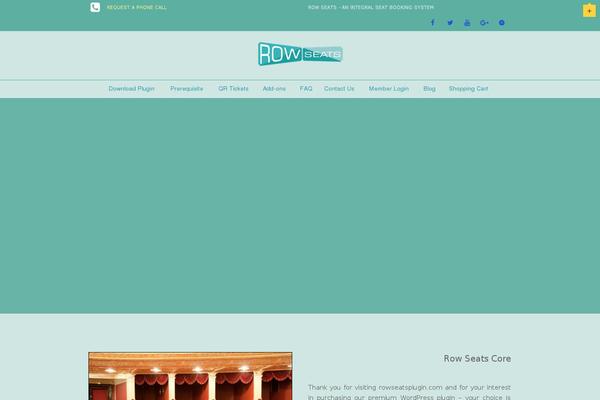
Task: Click the theater stage image
Action: click(190, 376)
